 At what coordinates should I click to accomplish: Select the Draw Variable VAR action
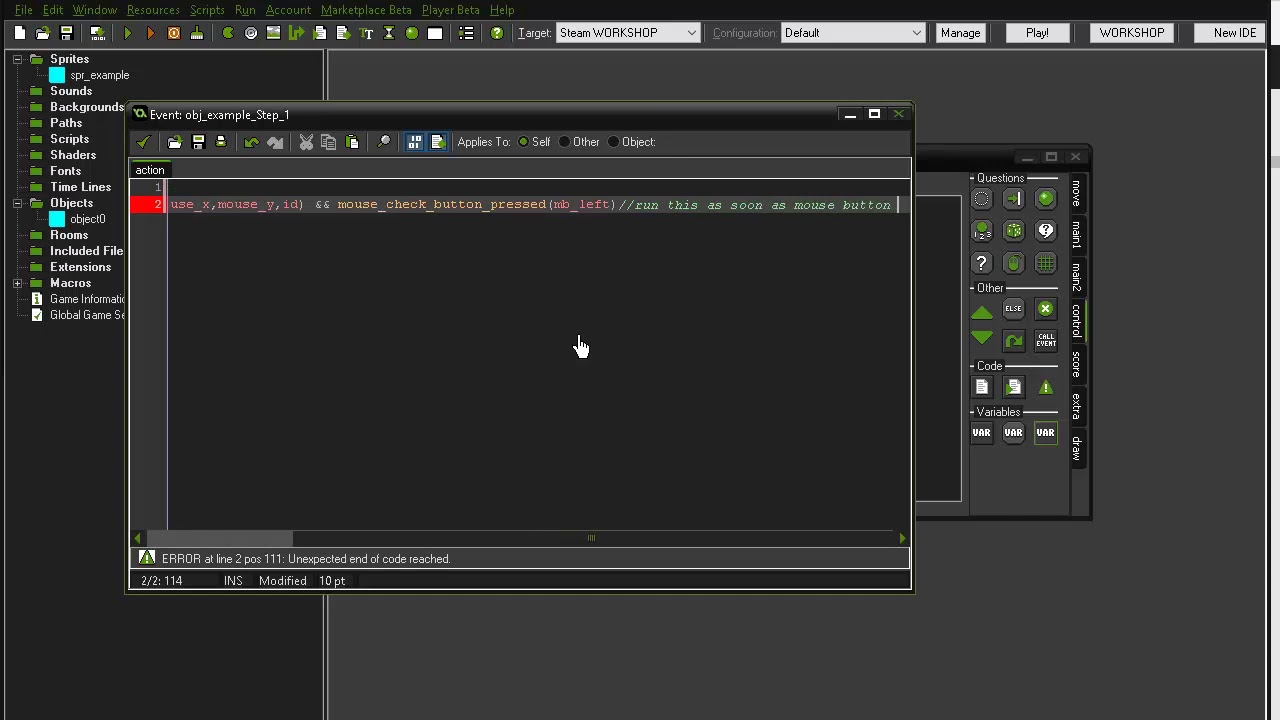click(x=1045, y=433)
